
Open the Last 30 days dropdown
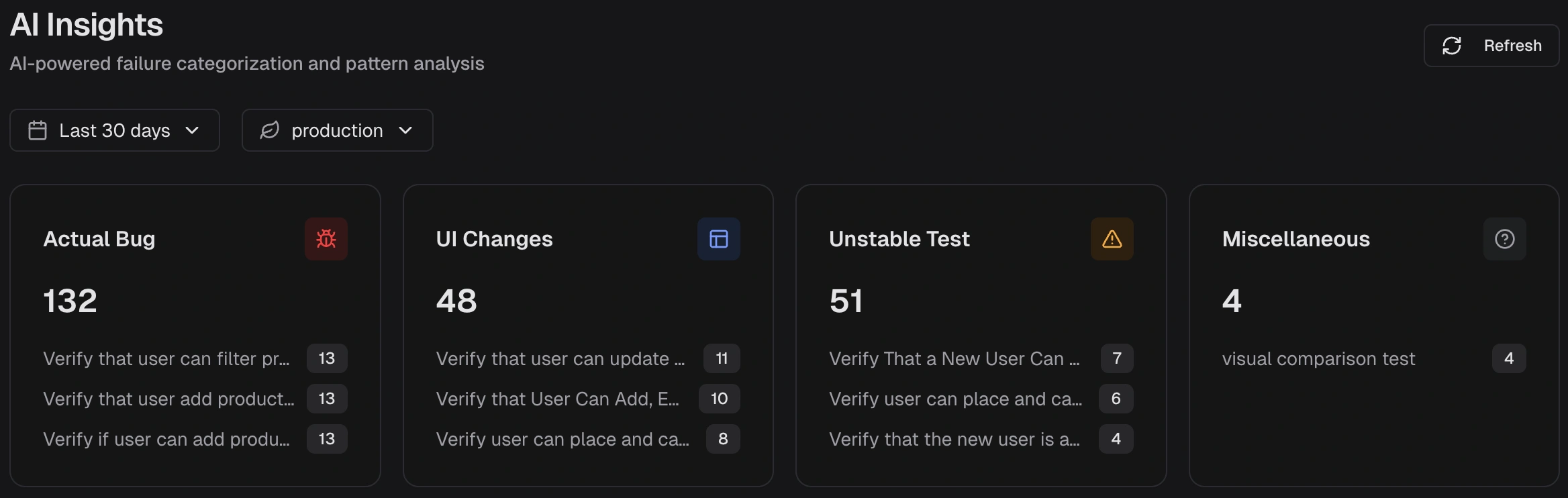[x=115, y=130]
